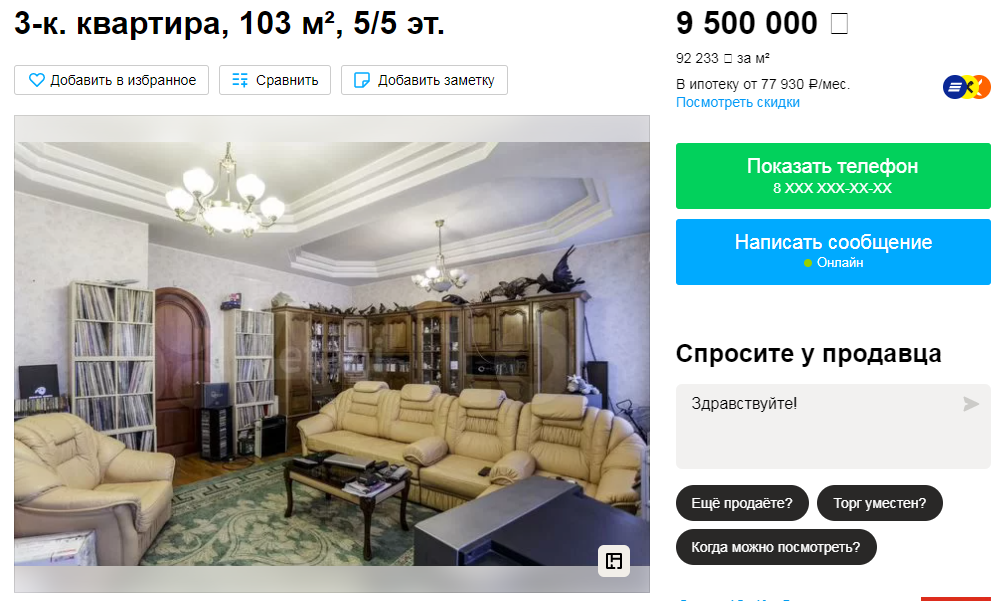1008x601 pixels.
Task: Choose Когда можно посмотреть? quick question
Action: click(x=776, y=547)
